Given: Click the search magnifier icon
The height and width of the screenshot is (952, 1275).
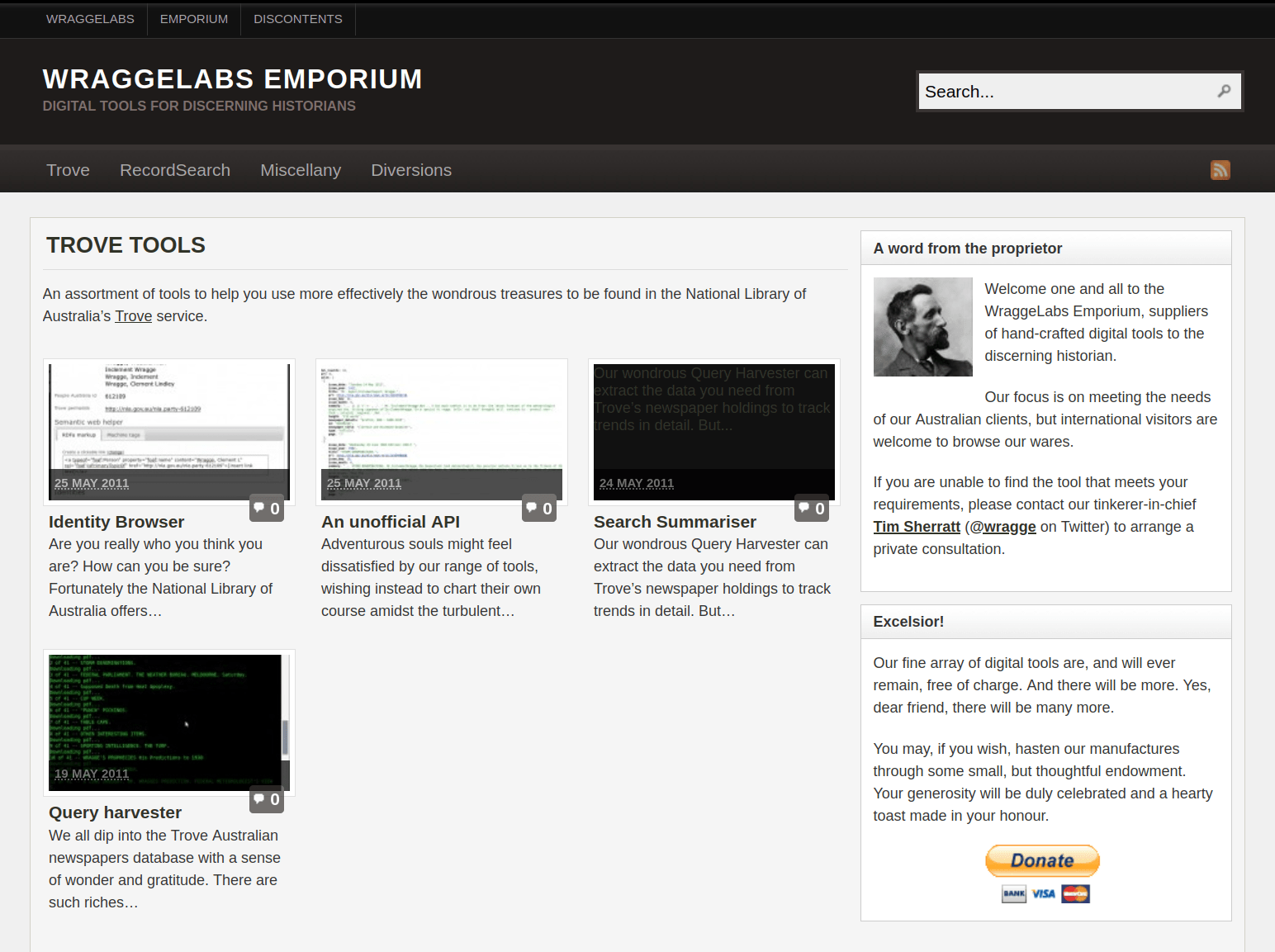Looking at the screenshot, I should click(x=1224, y=91).
